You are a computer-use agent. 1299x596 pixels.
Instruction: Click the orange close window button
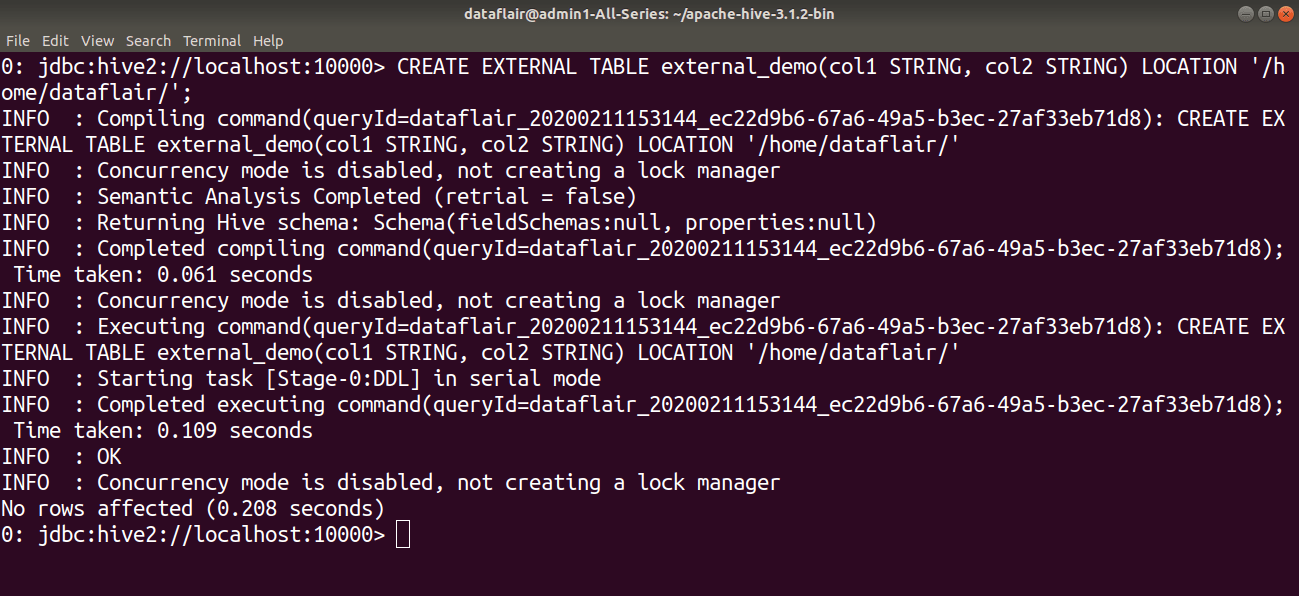click(x=1286, y=13)
